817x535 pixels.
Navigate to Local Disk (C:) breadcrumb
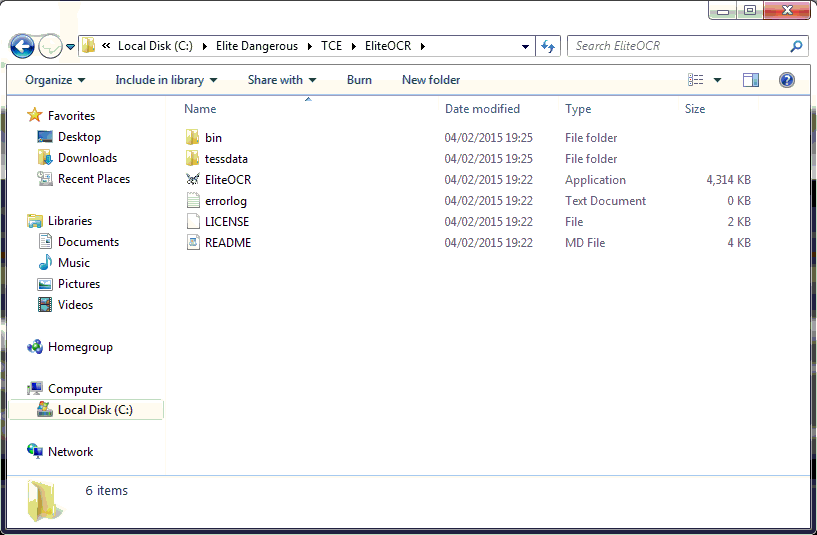pos(155,46)
